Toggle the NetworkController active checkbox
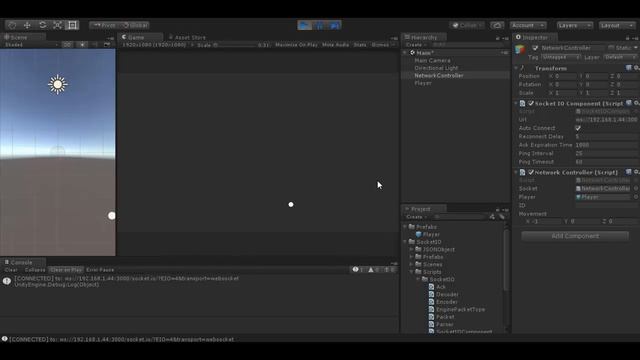 coord(535,48)
